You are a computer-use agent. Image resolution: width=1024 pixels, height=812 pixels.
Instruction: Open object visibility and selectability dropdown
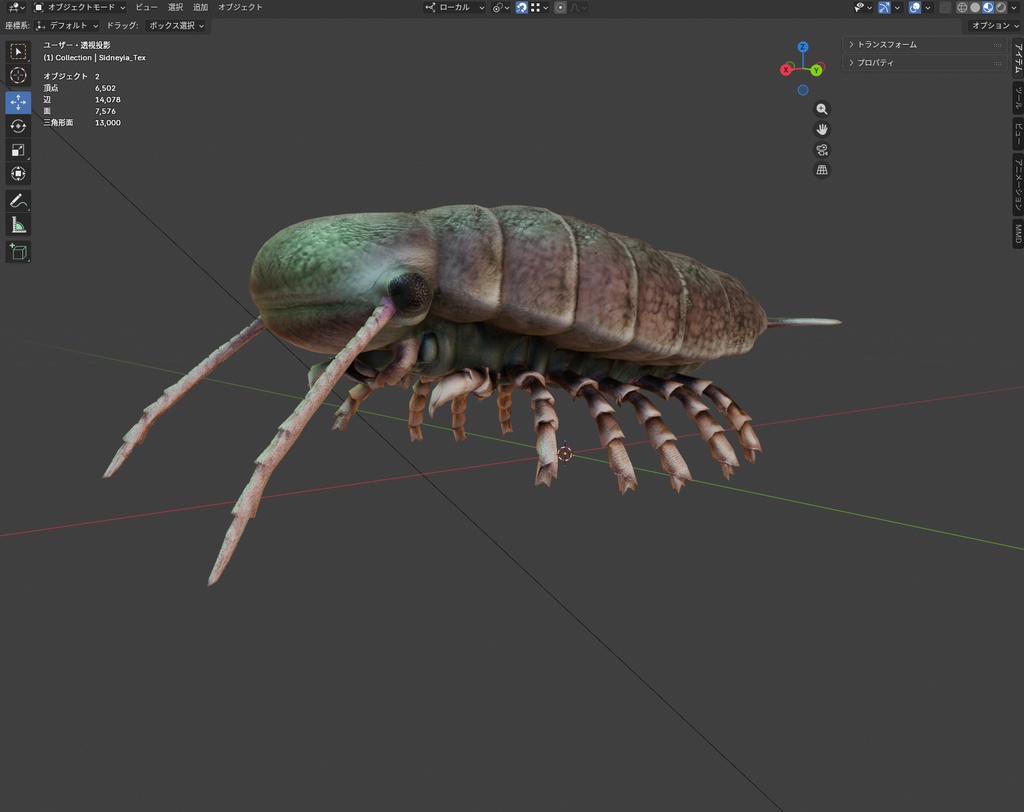pos(863,8)
